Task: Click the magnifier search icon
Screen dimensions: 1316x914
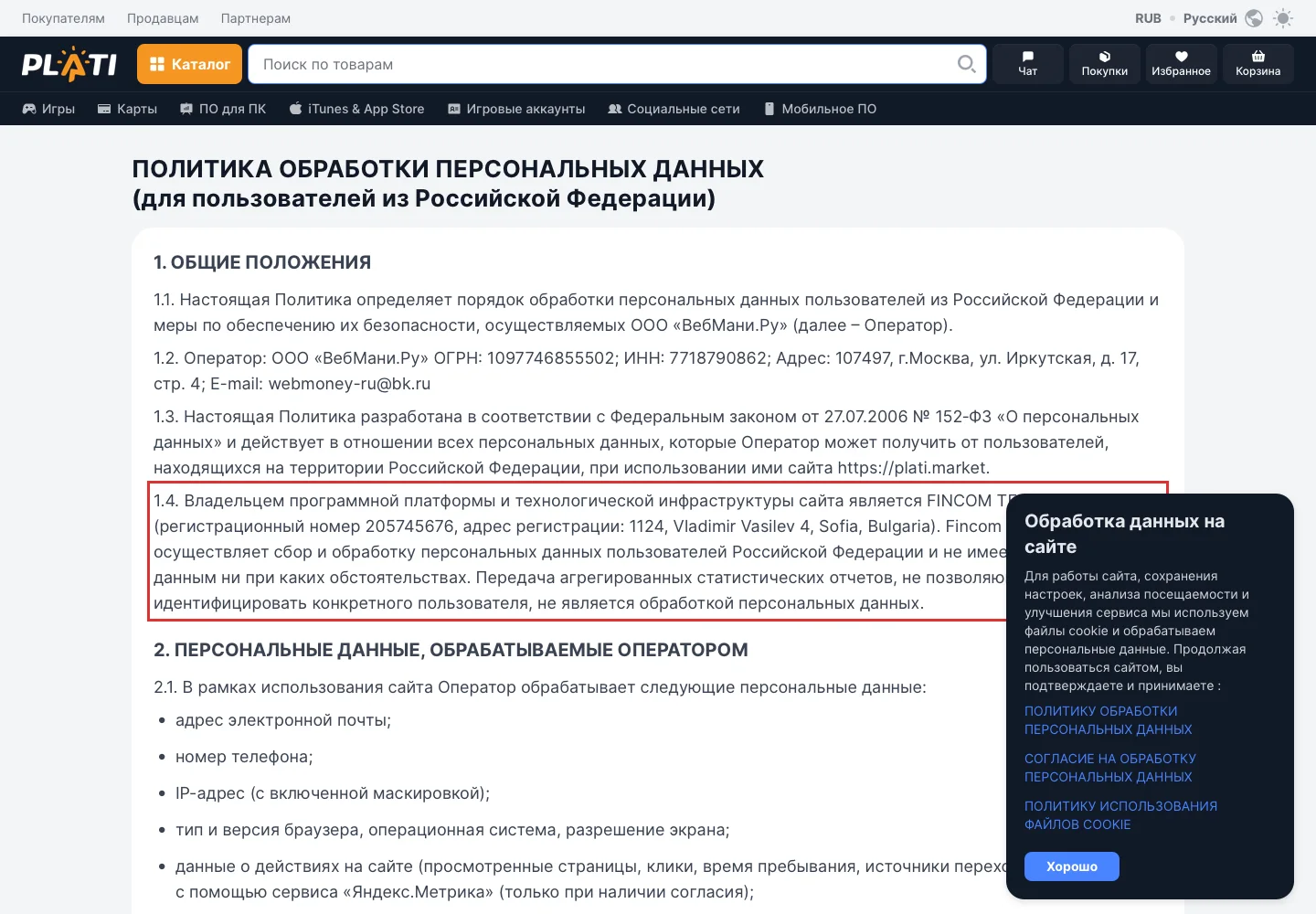Action: point(966,64)
